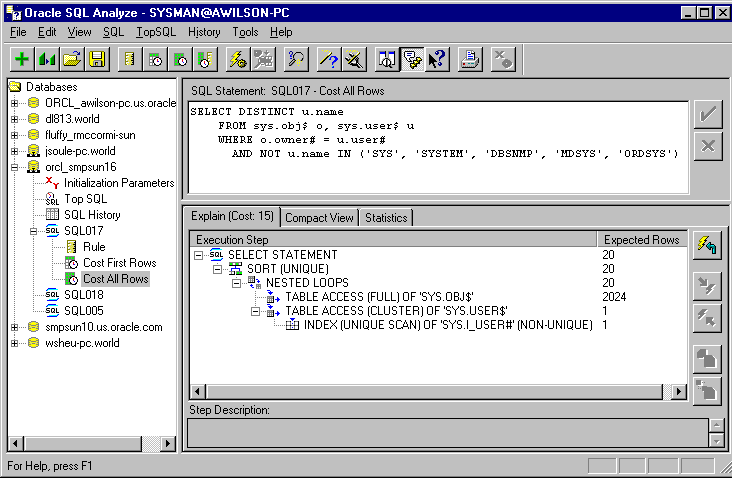Open the History menu
The height and width of the screenshot is (478, 732).
(x=204, y=32)
